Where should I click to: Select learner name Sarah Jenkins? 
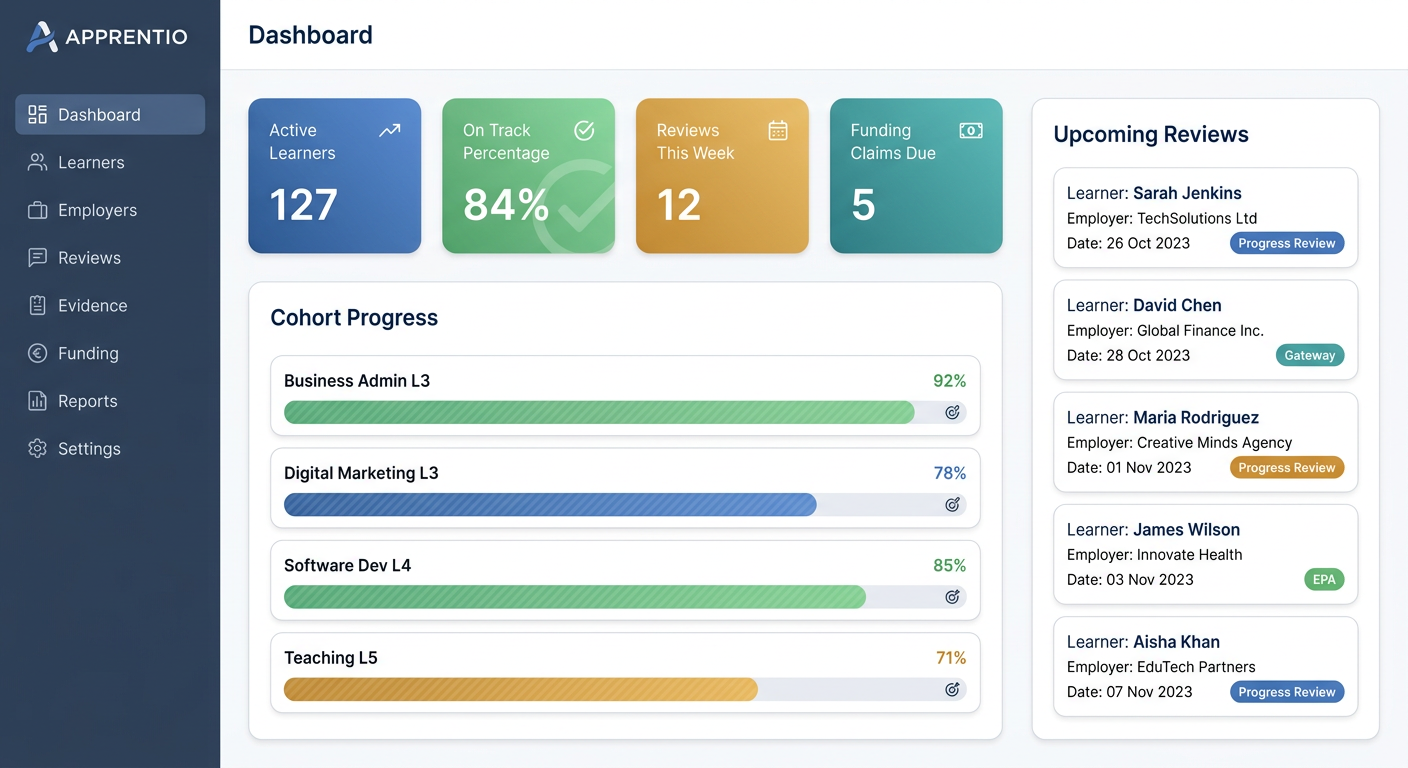click(x=1187, y=193)
